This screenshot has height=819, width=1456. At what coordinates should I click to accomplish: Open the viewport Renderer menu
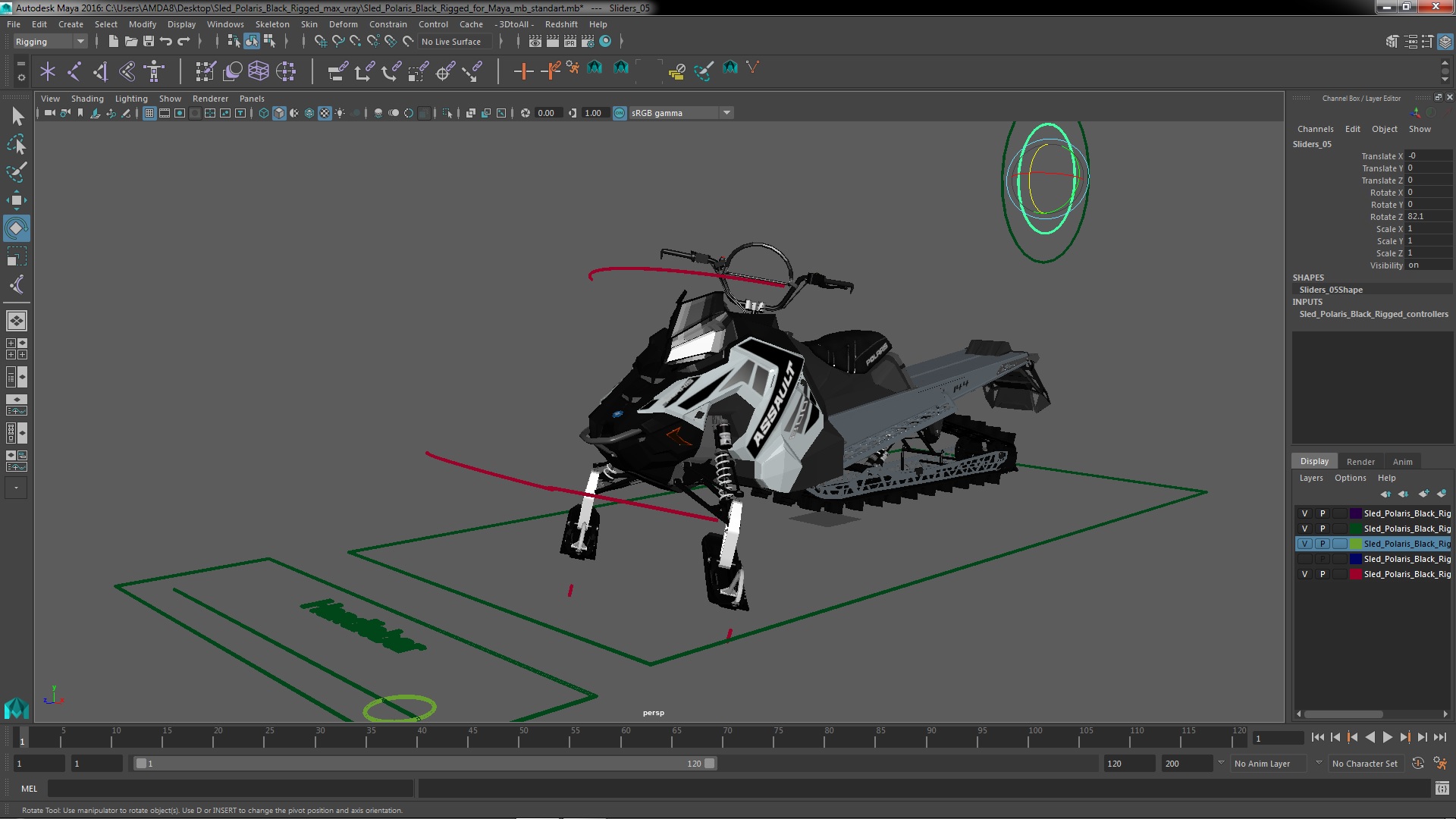tap(210, 99)
